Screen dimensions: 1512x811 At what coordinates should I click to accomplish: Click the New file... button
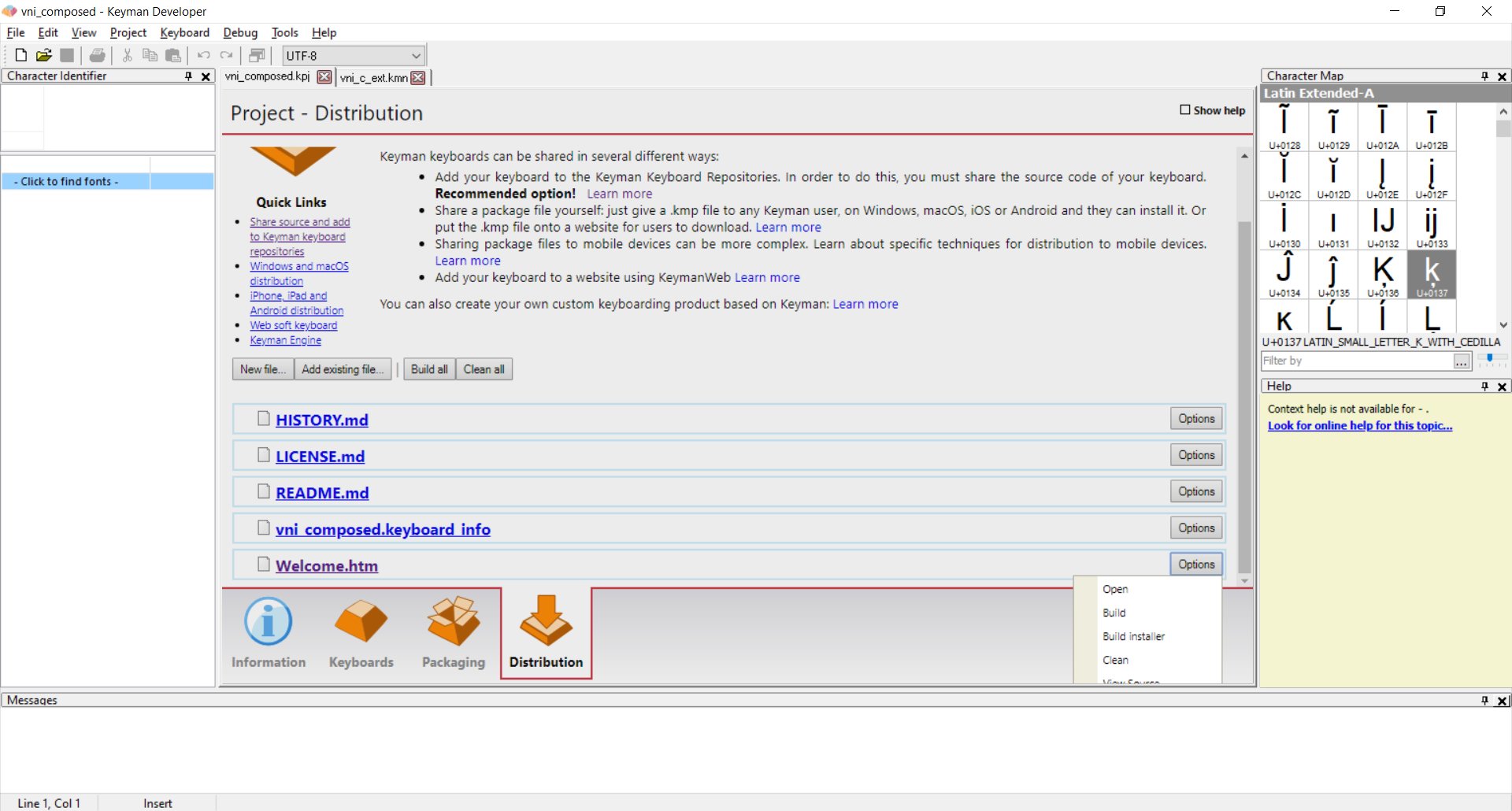(x=263, y=369)
